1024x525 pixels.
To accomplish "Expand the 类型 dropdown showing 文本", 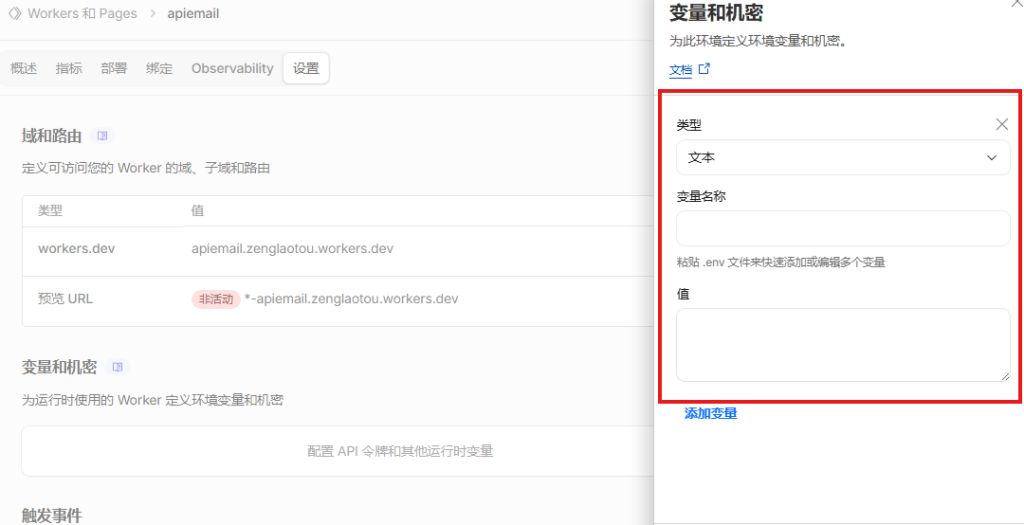I will pyautogui.click(x=843, y=157).
